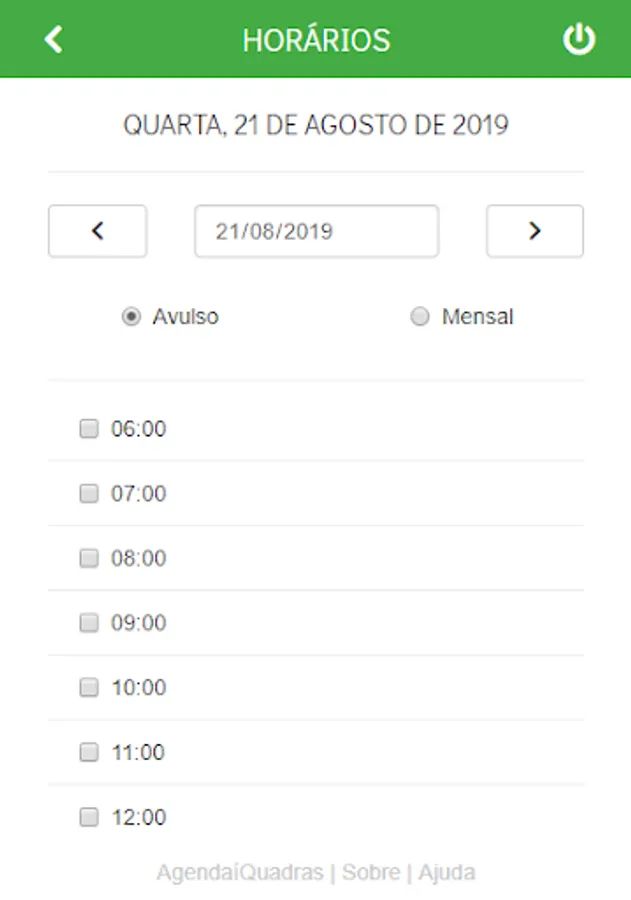Open the AgendaíQuadras footer link
Screen dimensions: 631x900
[240, 872]
